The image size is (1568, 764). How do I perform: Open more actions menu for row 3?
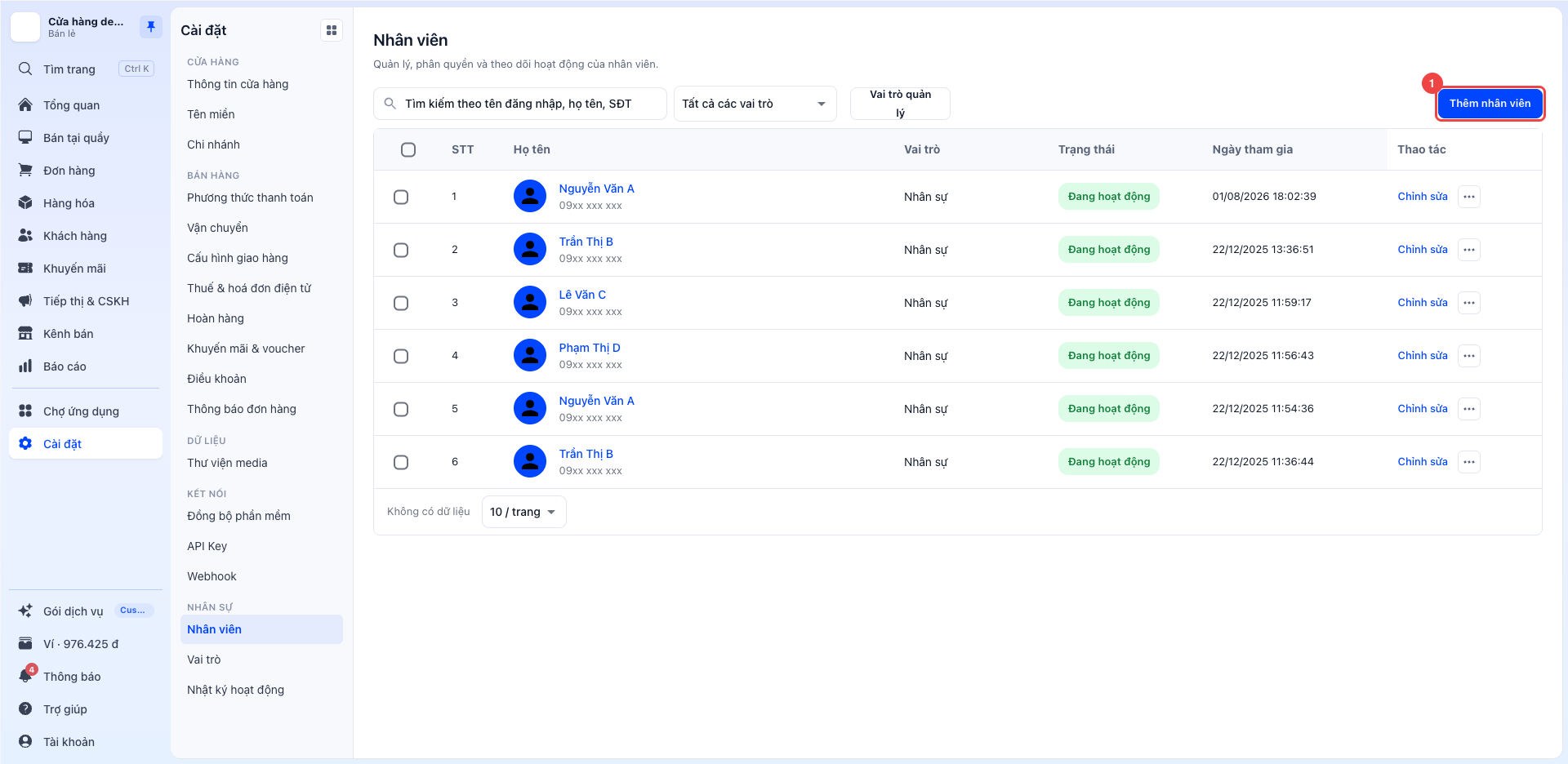click(x=1469, y=303)
